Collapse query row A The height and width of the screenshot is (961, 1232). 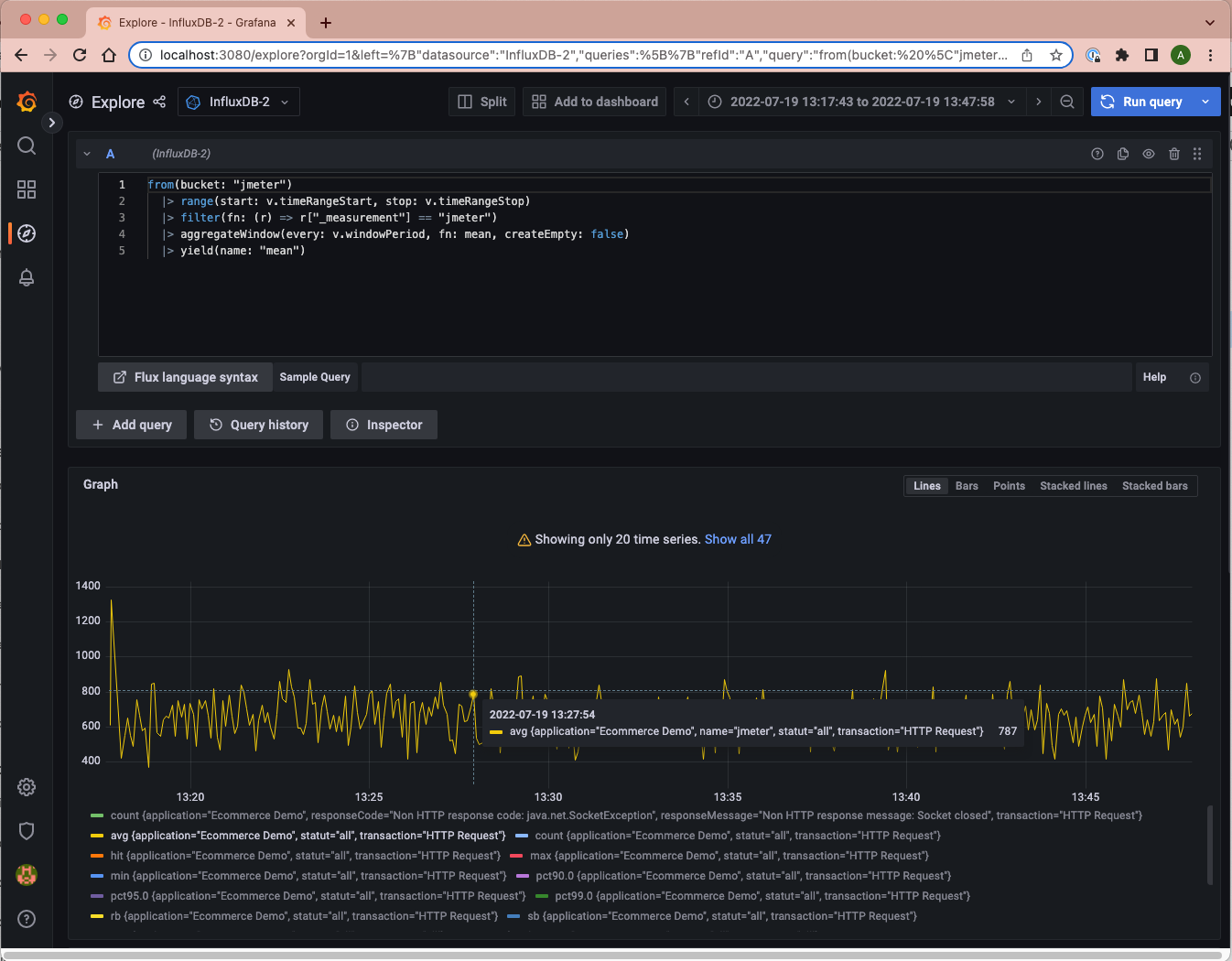tap(87, 154)
